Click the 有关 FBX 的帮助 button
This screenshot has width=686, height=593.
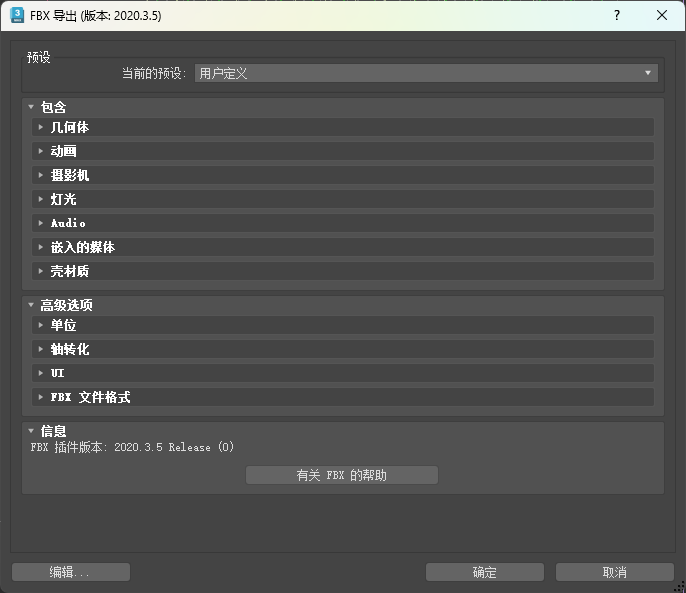click(x=342, y=475)
